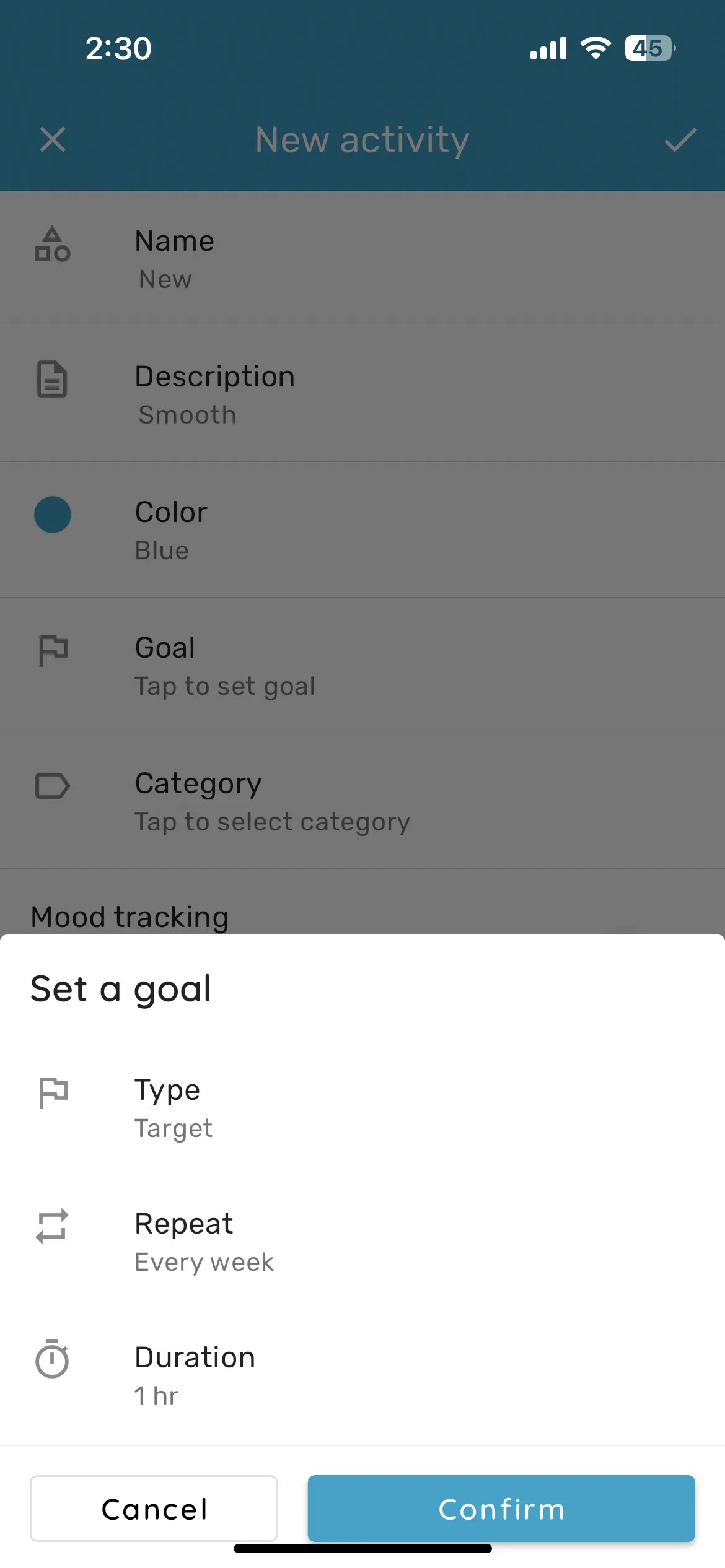Screen dimensions: 725x1568
Task: Open the Duration option showing 1 hr
Action: tap(362, 1375)
